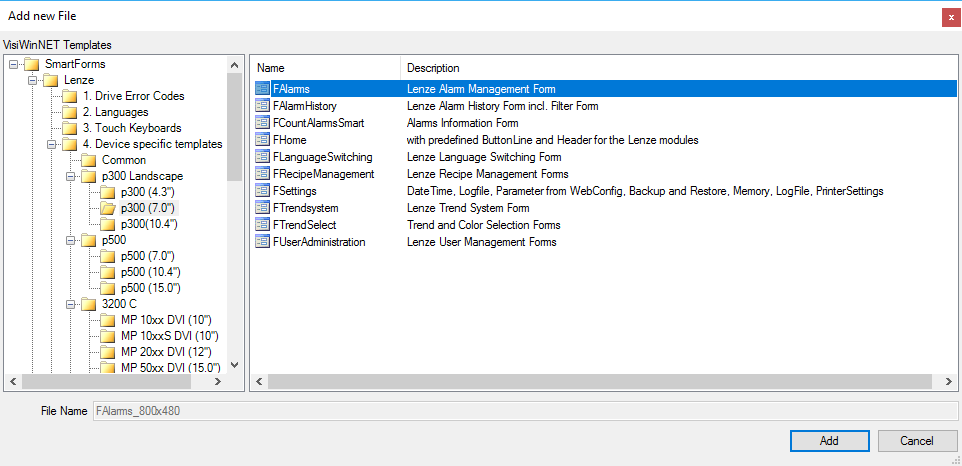The image size is (962, 466).
Task: Select description 'Lenze Alarm History Form incl. Filter Form'
Action: (x=502, y=106)
